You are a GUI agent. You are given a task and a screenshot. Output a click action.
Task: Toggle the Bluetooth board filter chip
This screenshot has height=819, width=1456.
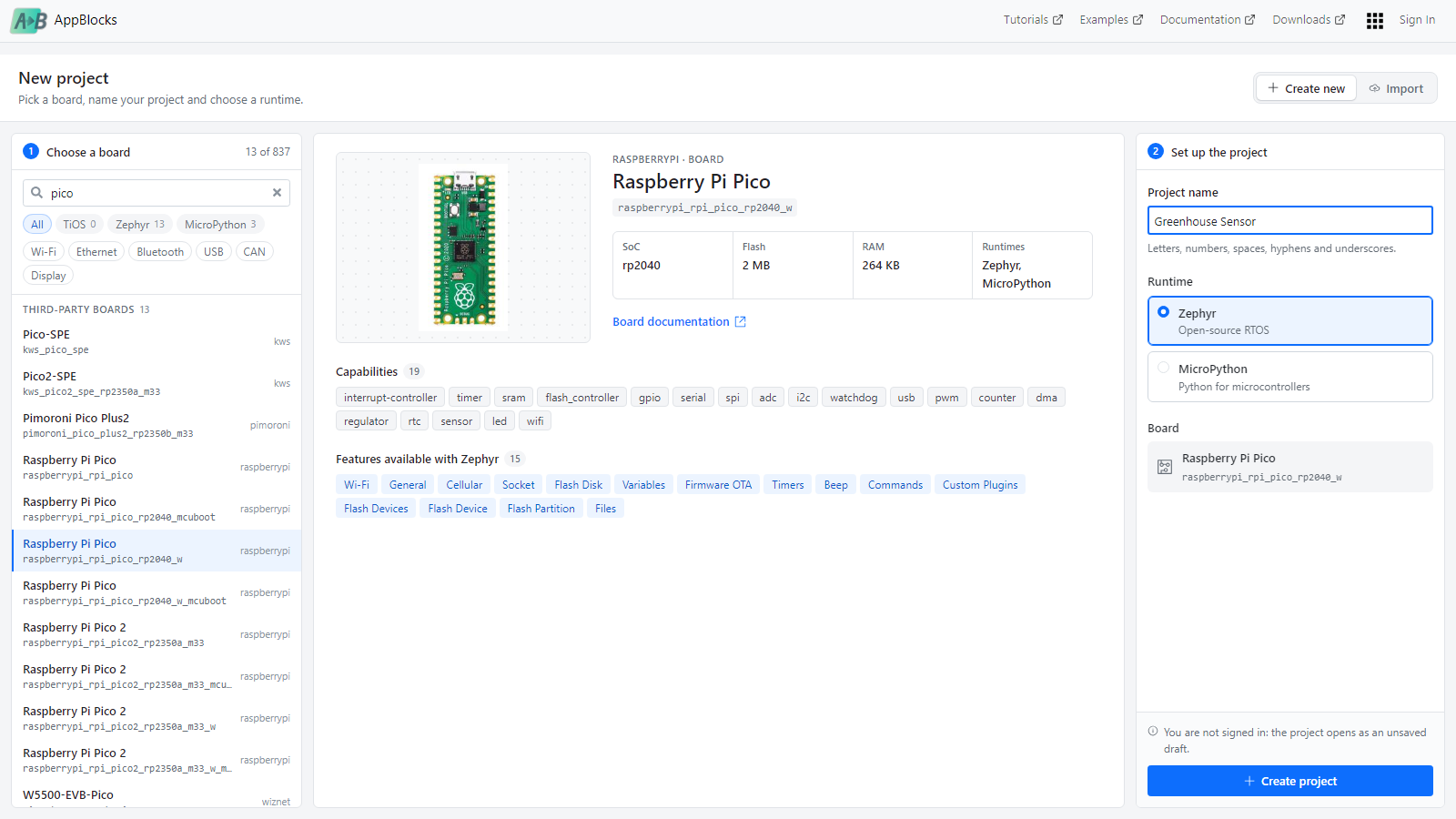(x=160, y=252)
